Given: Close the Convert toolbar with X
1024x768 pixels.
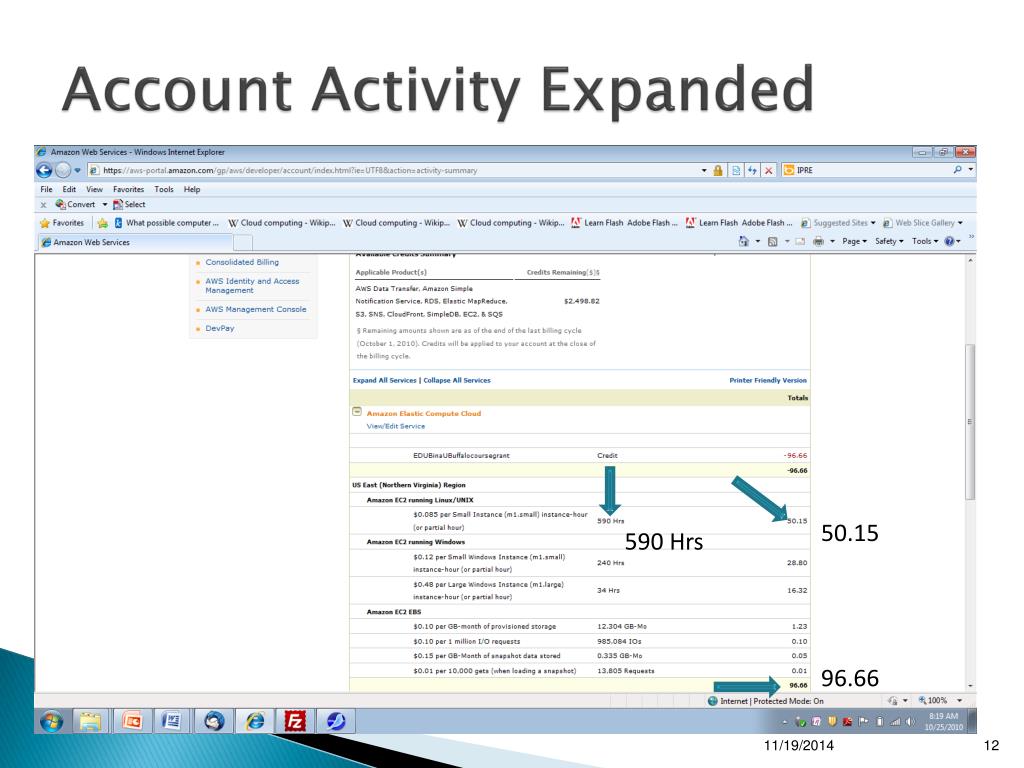Looking at the screenshot, I should [x=43, y=205].
